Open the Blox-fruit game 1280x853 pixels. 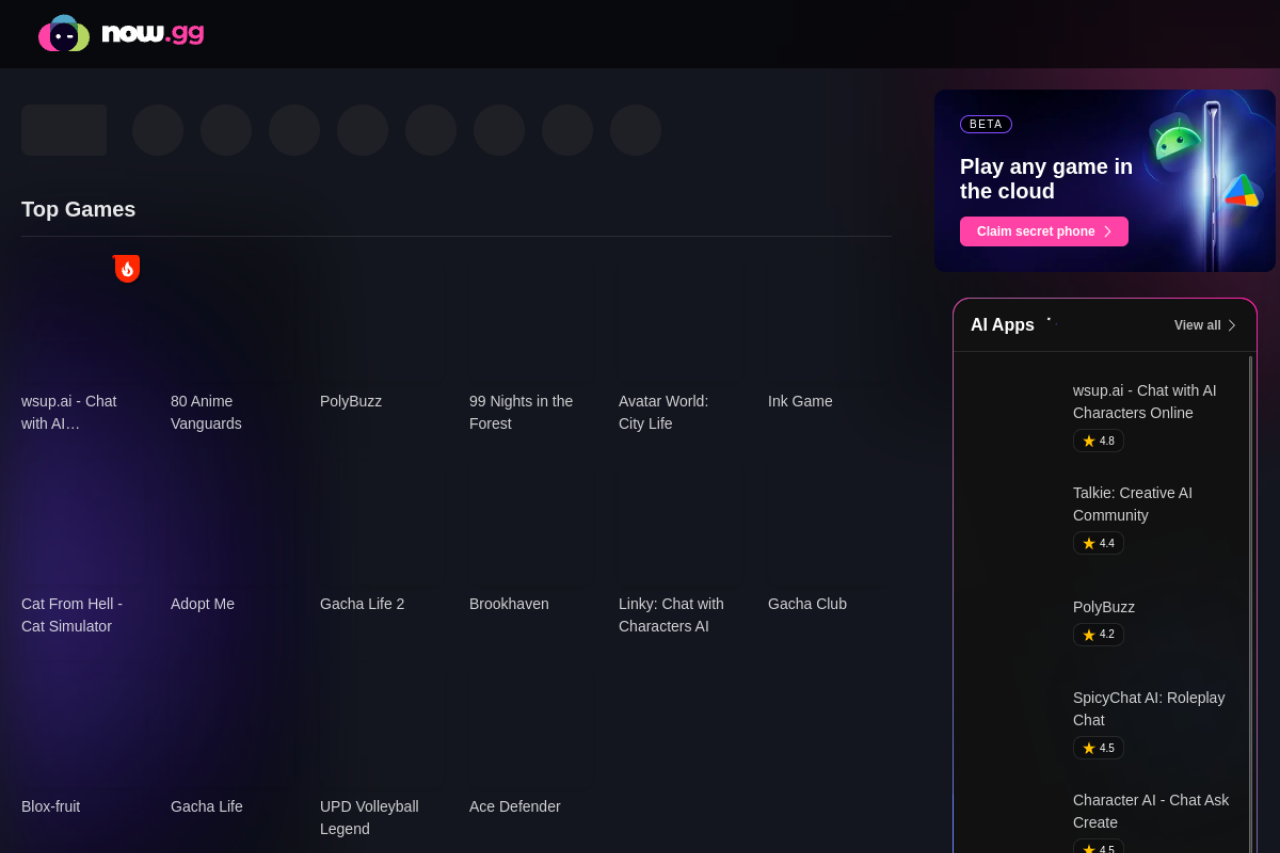pos(50,807)
